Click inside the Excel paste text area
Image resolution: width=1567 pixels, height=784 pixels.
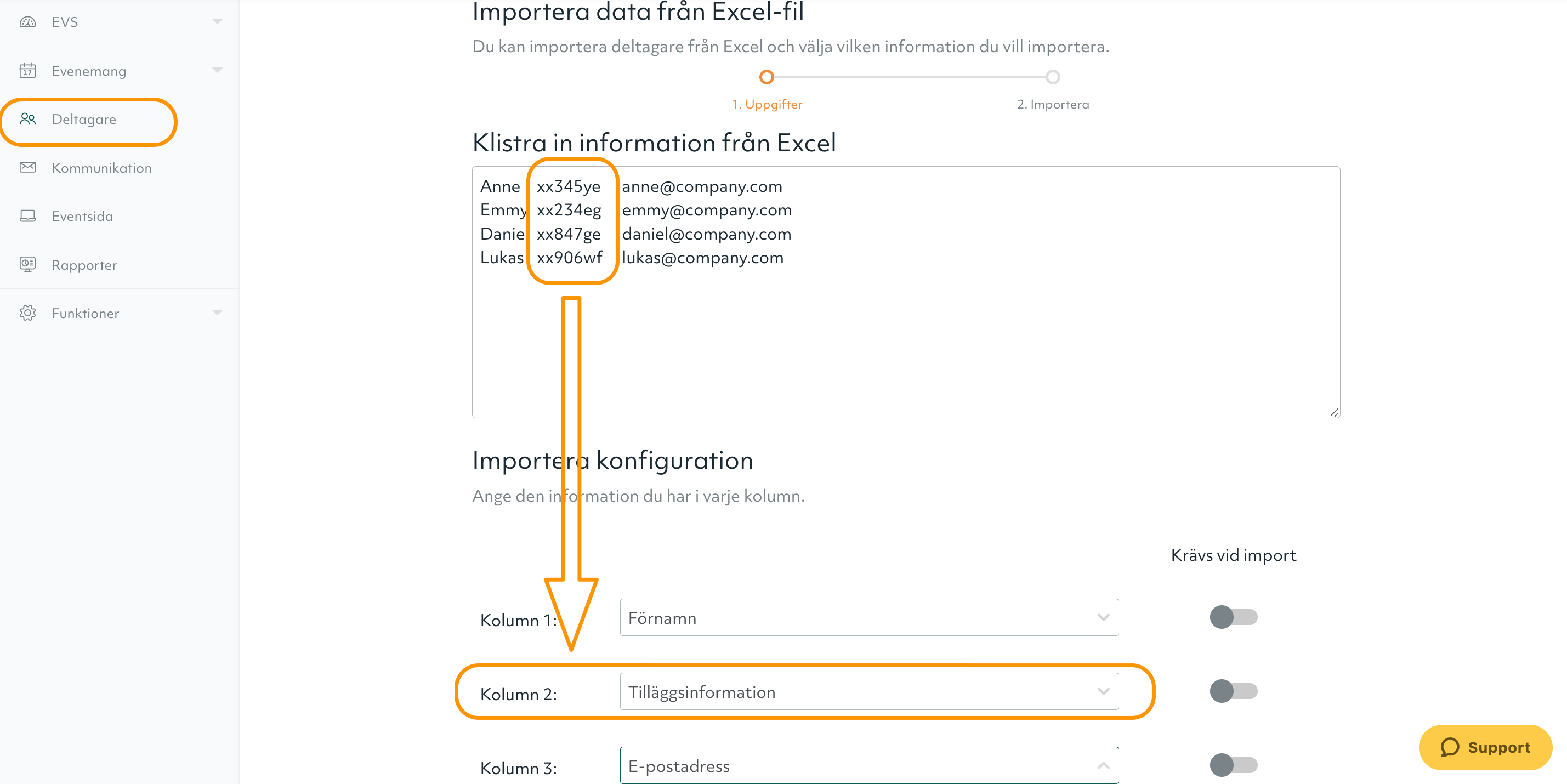click(906, 292)
